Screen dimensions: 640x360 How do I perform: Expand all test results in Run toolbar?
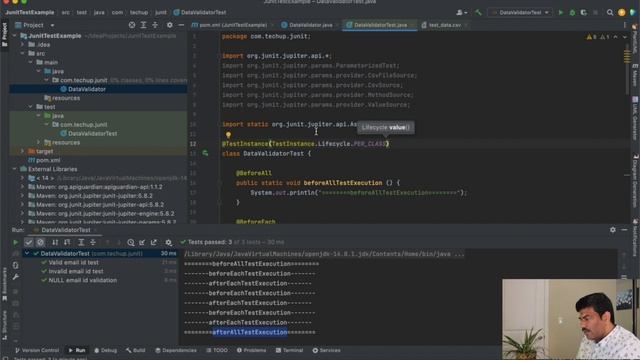(81, 242)
